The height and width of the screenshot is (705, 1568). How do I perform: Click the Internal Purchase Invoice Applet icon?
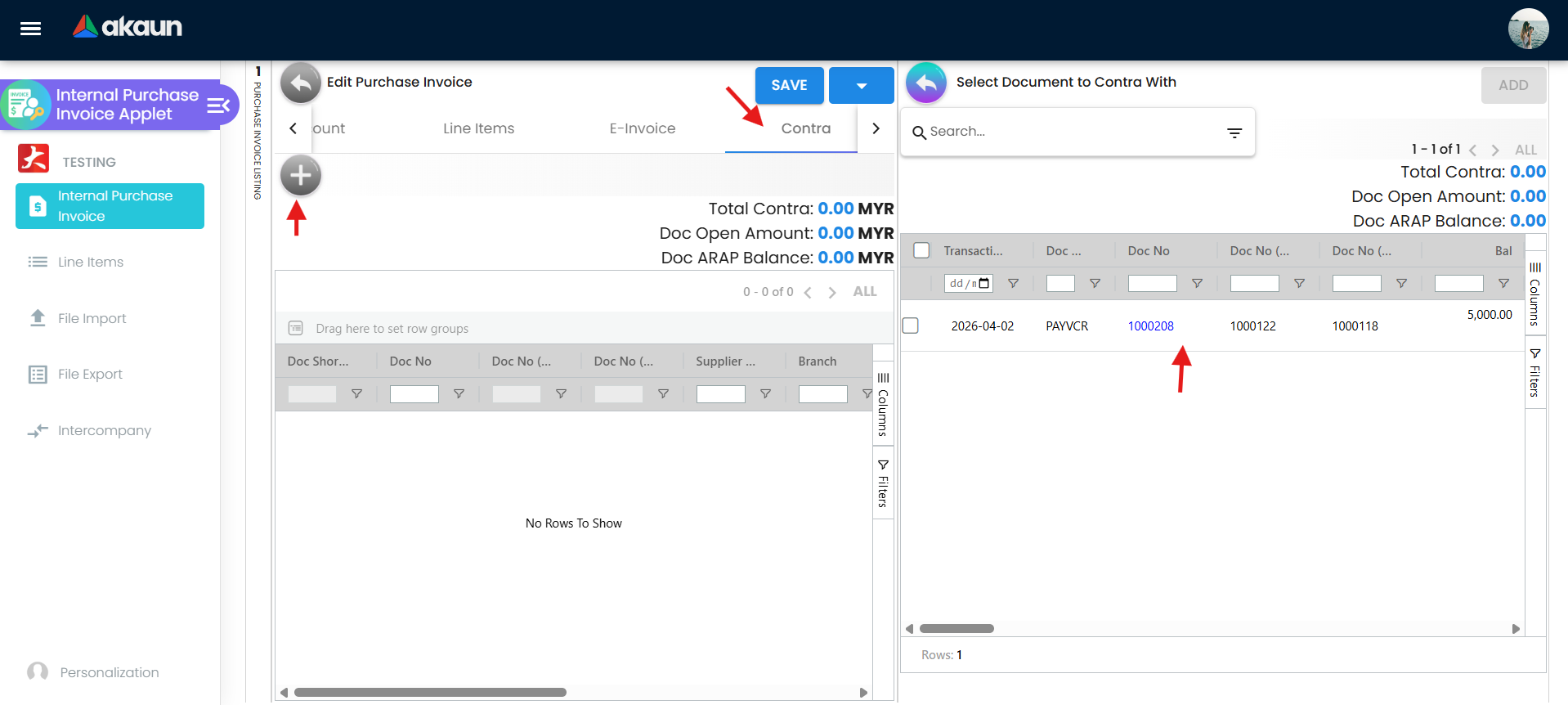coord(26,105)
